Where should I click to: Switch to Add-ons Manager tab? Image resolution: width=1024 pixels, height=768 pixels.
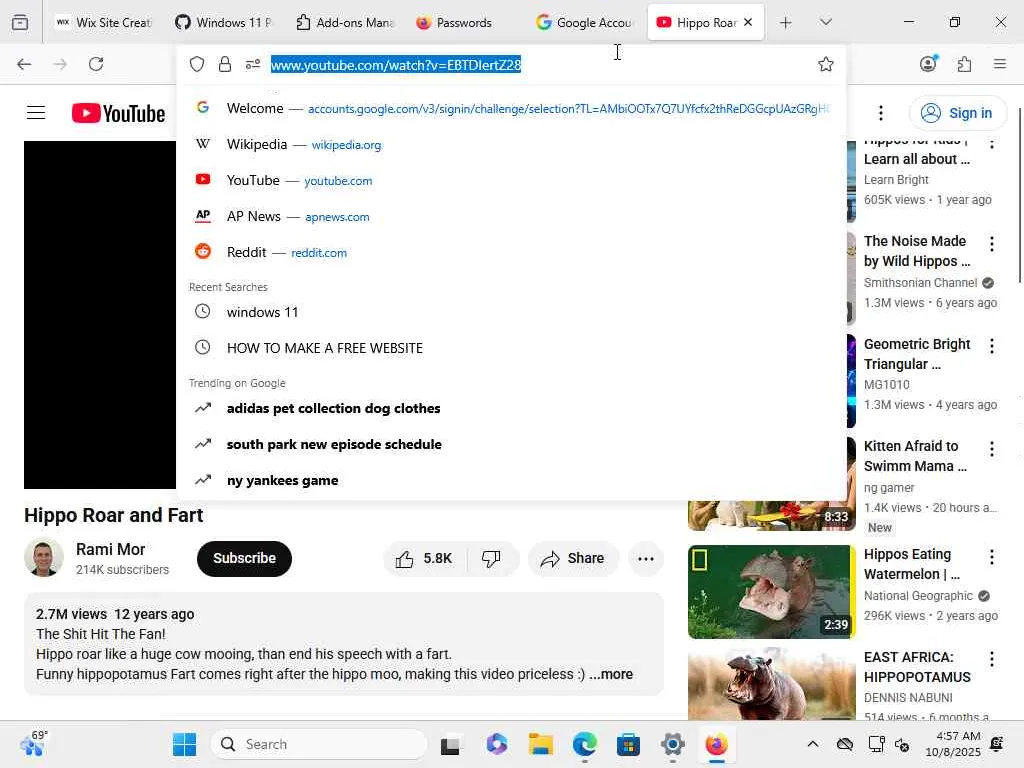[344, 22]
